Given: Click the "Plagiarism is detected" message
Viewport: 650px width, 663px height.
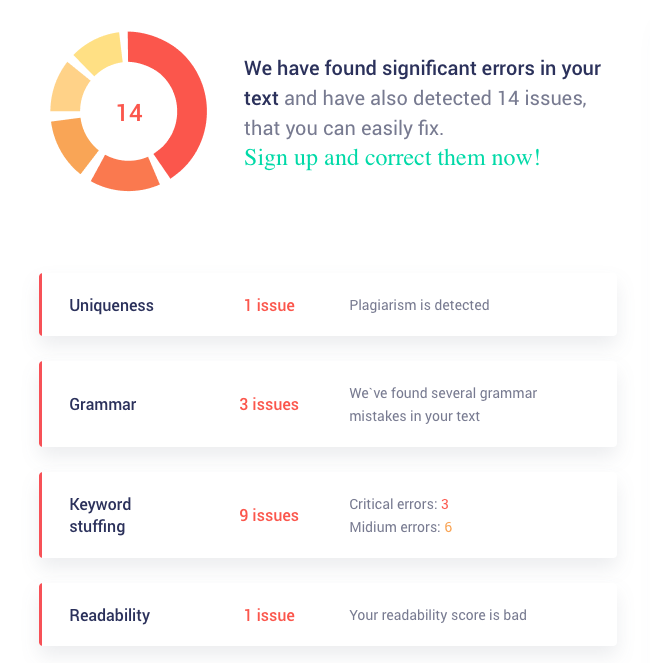Looking at the screenshot, I should point(419,305).
